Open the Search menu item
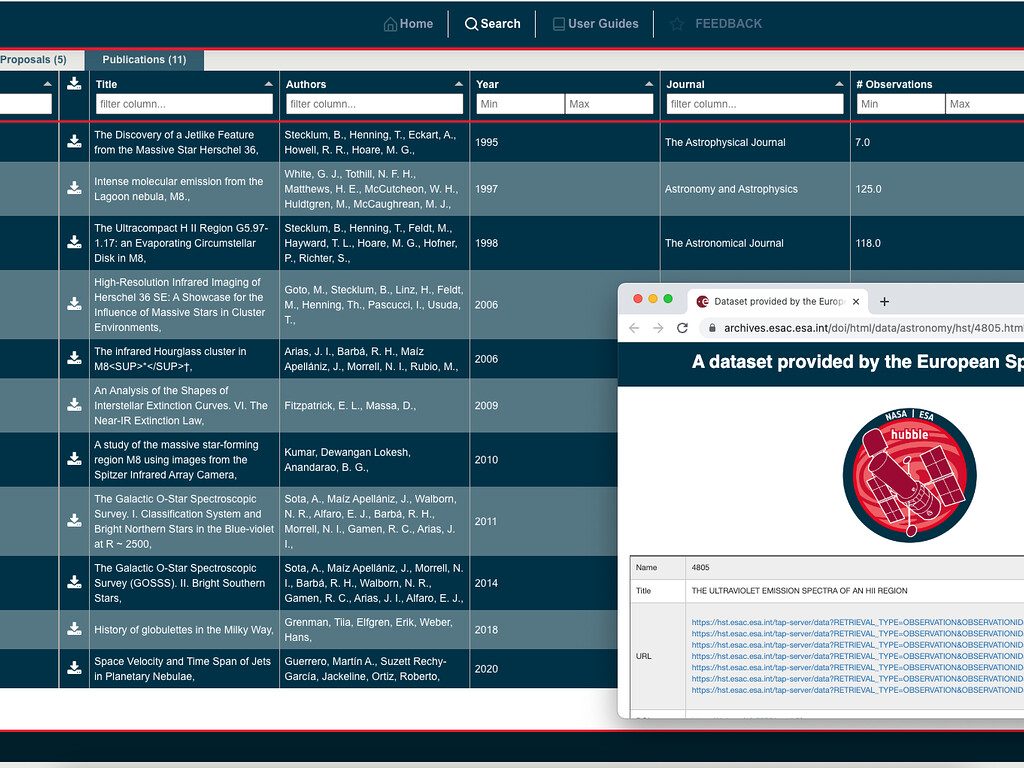Screen dimensions: 1024x768 [492, 24]
